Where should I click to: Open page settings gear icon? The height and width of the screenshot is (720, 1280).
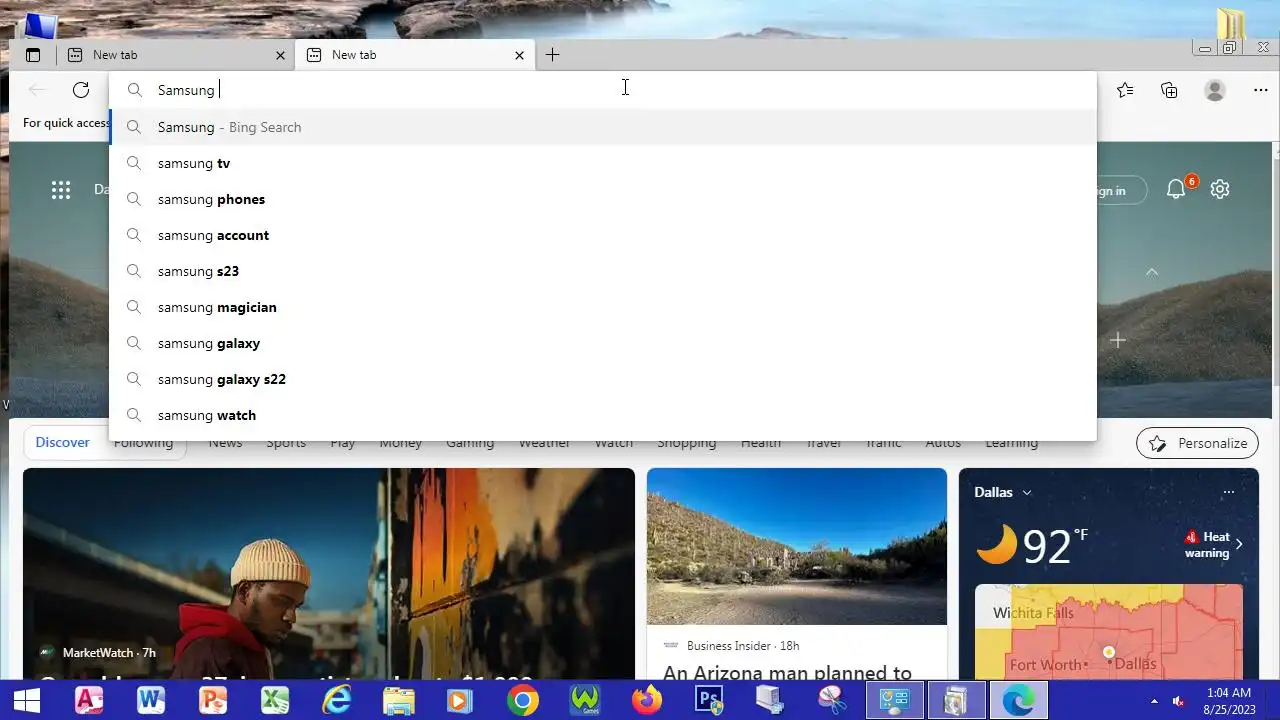point(1220,189)
